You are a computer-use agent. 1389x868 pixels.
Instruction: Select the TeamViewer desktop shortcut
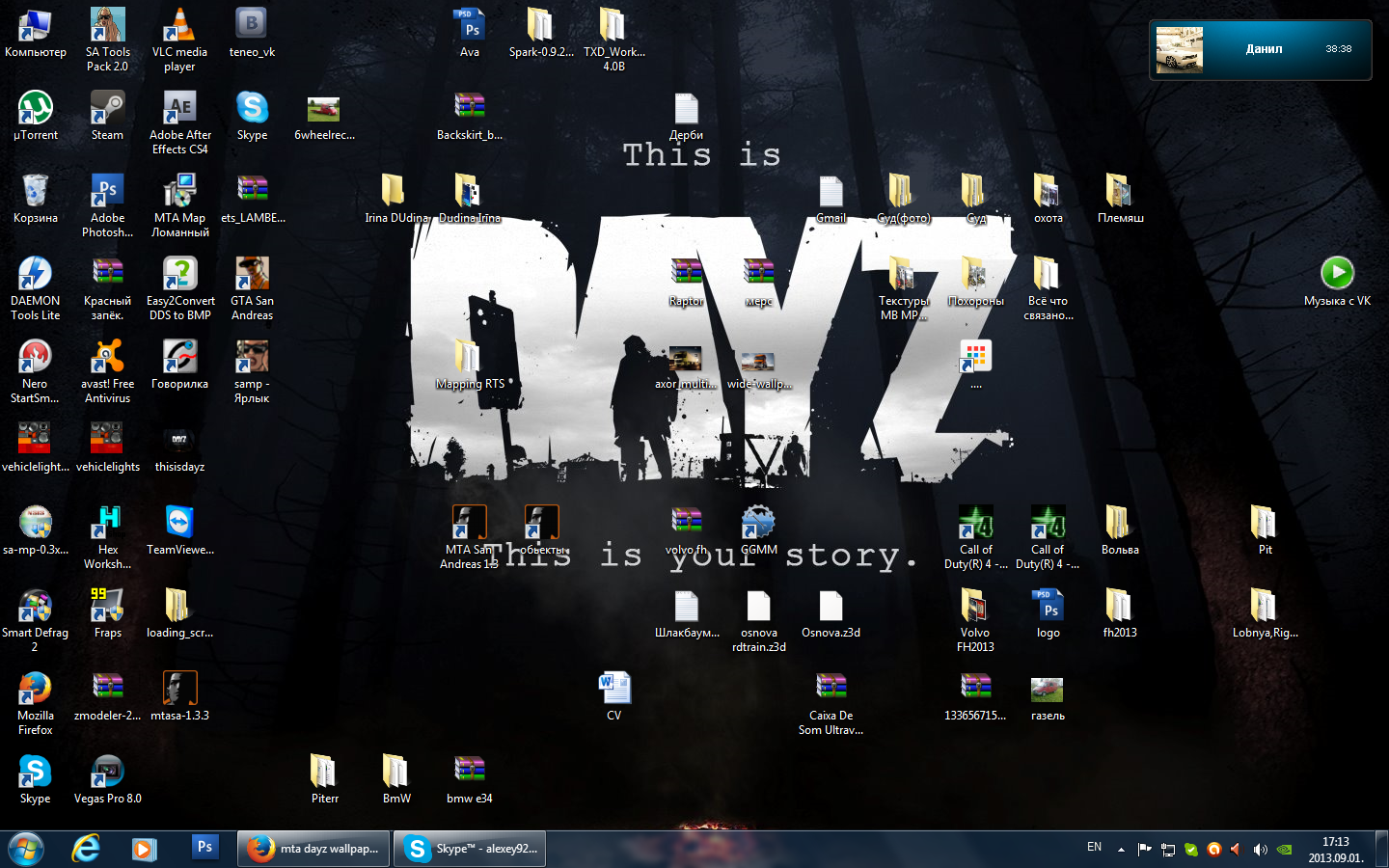[x=179, y=531]
